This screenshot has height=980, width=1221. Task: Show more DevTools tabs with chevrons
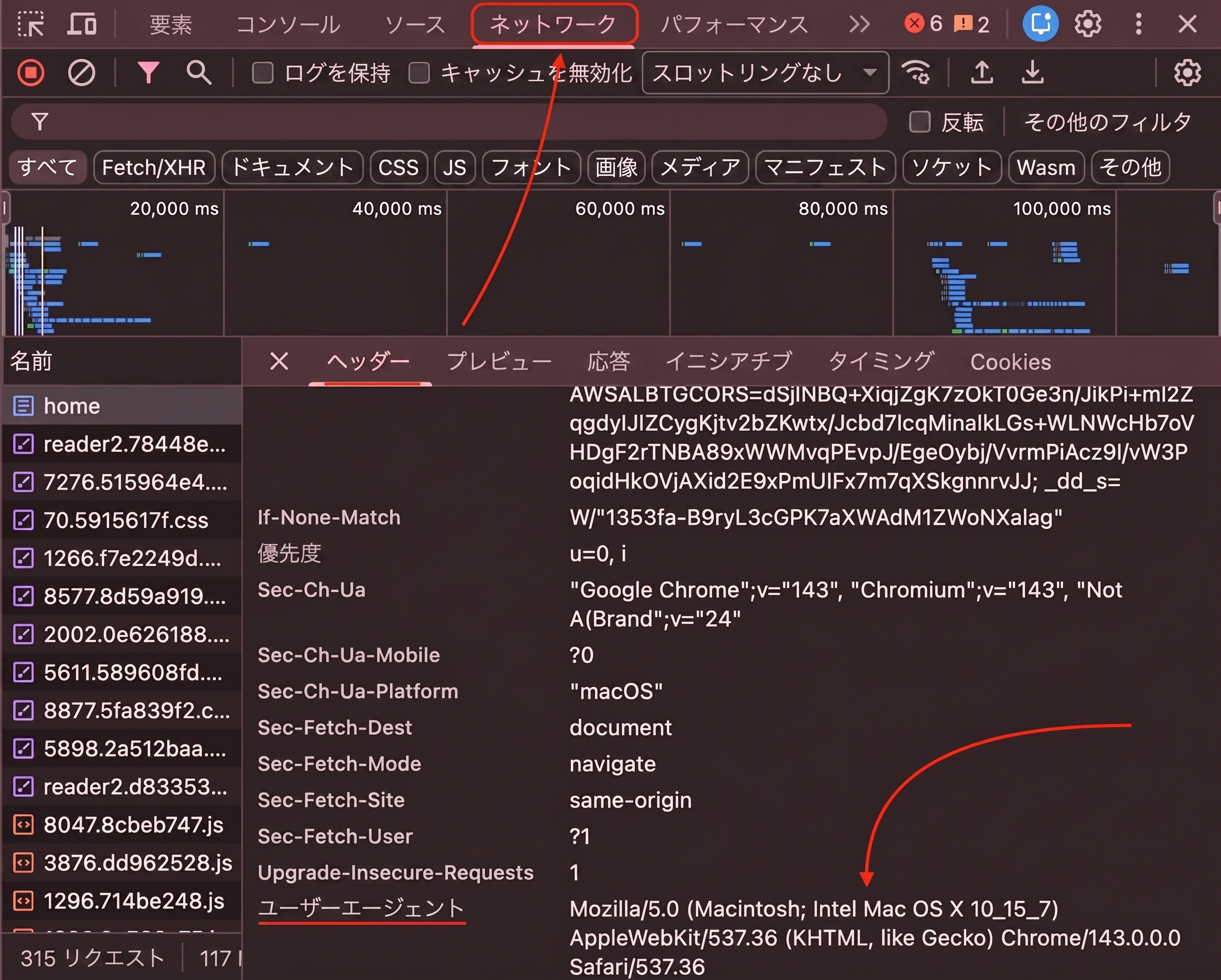pyautogui.click(x=859, y=24)
